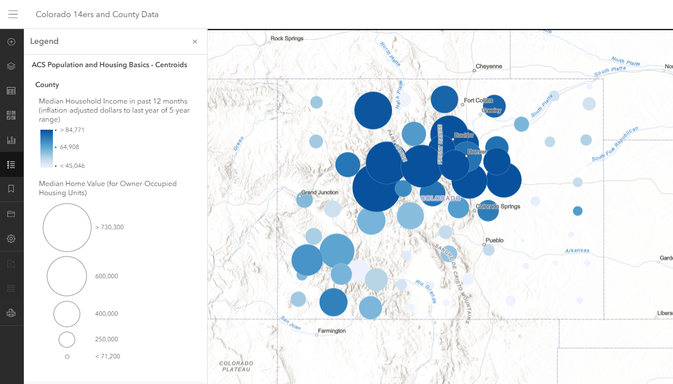The height and width of the screenshot is (384, 673).
Task: Click the Create app grid icon
Action: 12,288
